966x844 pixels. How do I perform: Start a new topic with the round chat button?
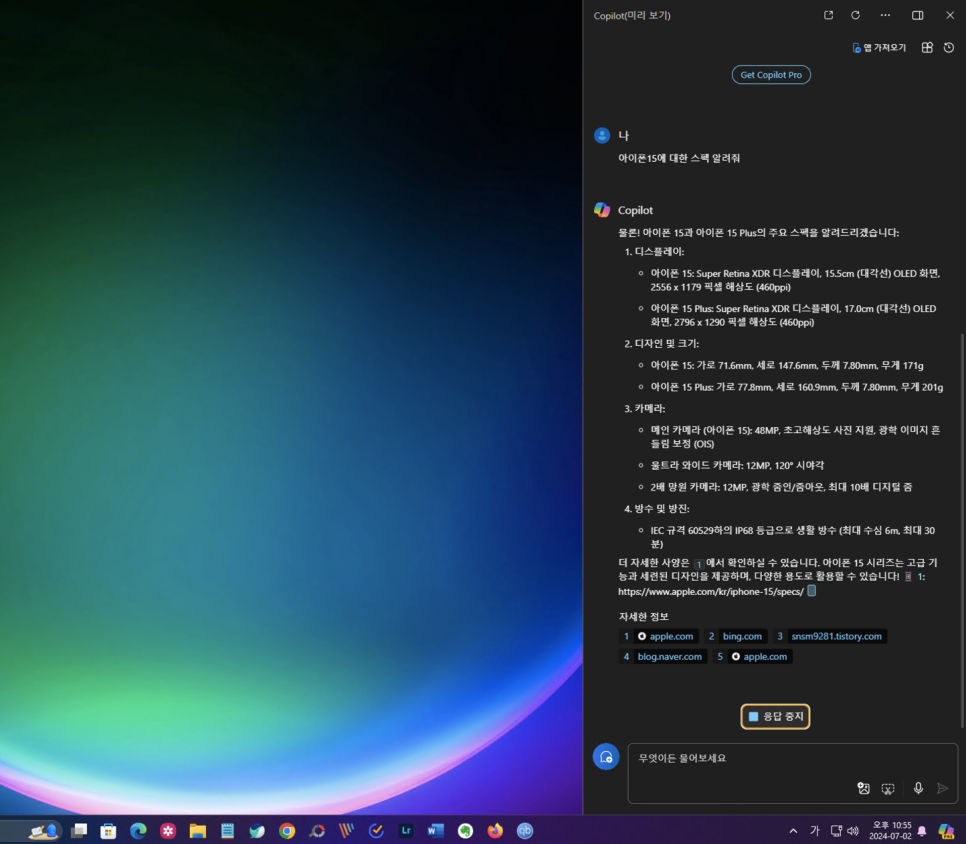click(x=606, y=757)
